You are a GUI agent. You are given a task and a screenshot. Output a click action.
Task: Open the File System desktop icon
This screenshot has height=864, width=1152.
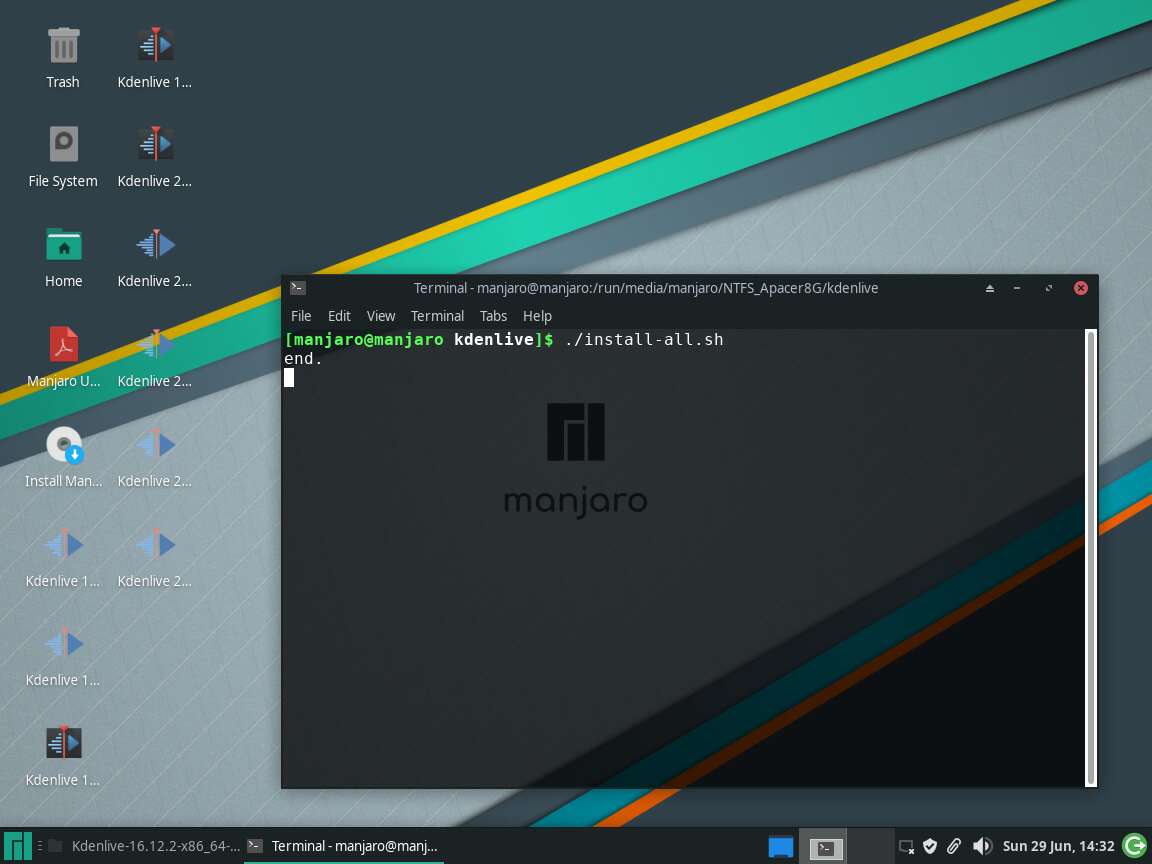(x=63, y=144)
